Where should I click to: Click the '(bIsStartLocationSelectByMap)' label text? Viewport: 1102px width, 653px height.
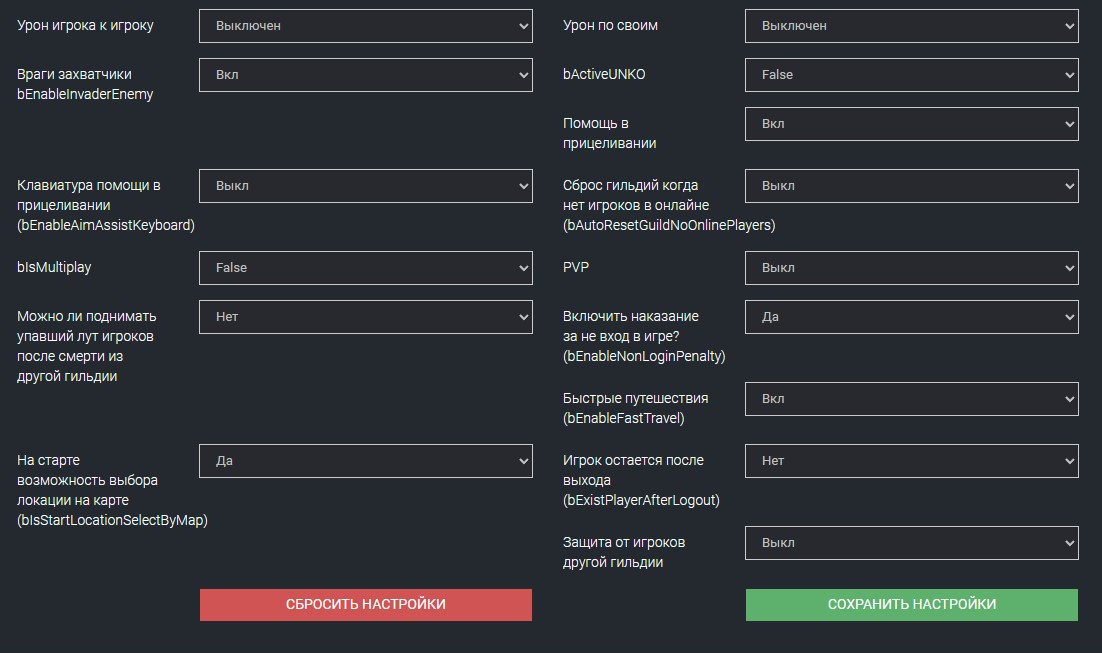coord(112,521)
